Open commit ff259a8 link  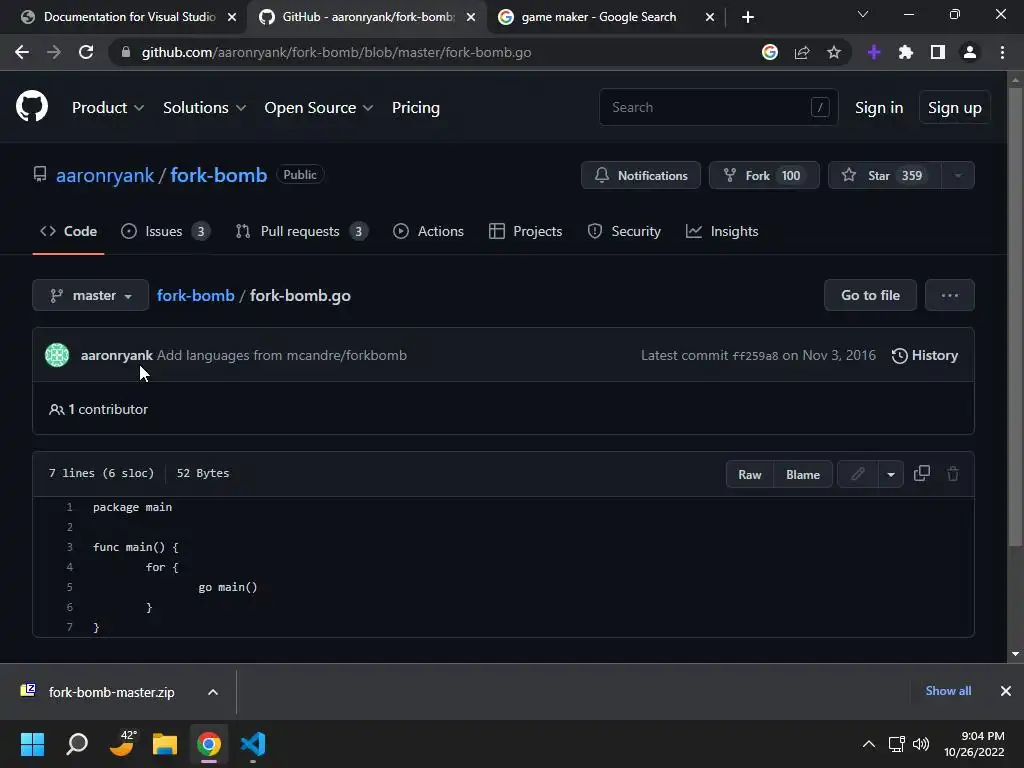pyautogui.click(x=755, y=356)
